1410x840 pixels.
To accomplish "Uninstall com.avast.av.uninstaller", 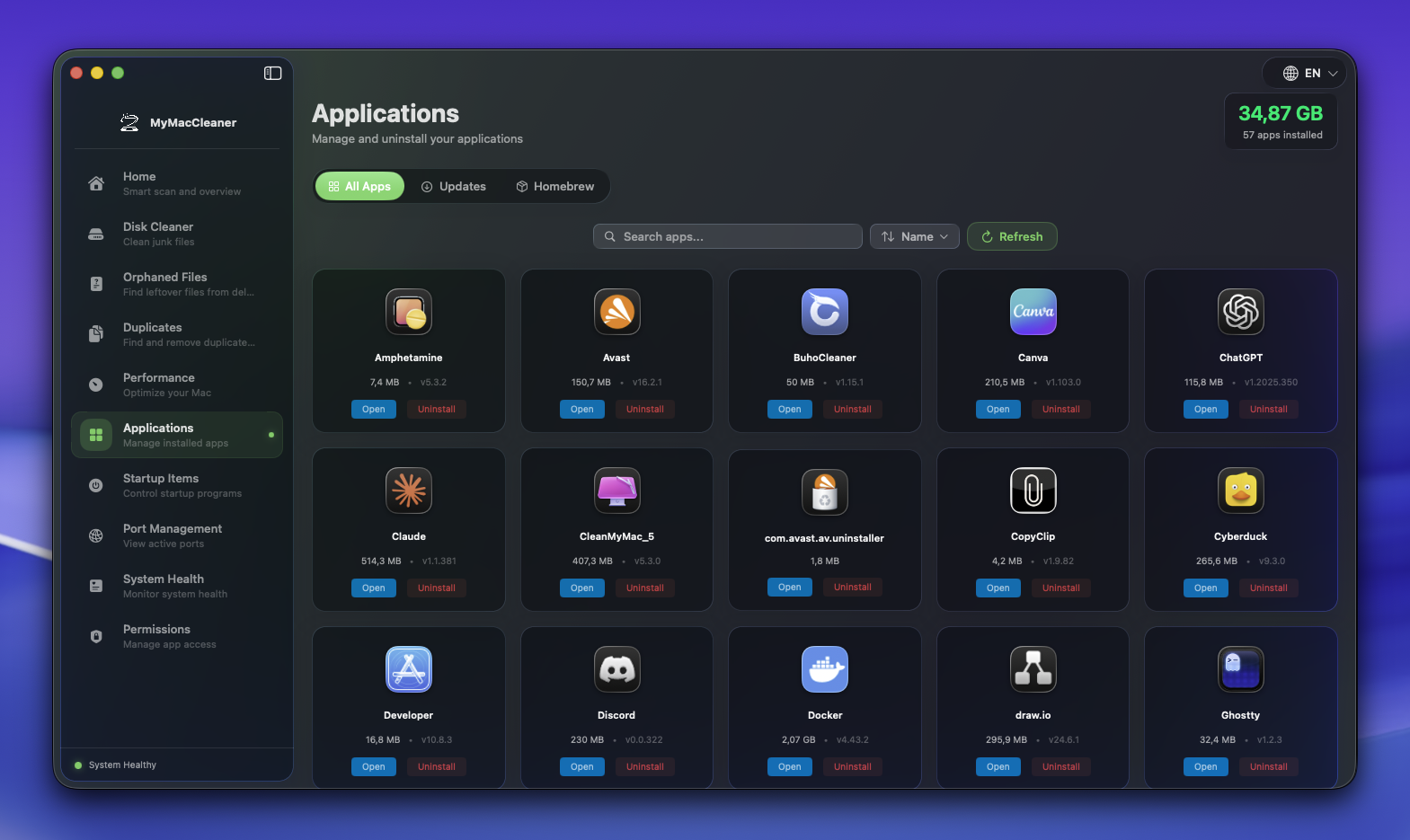I will [x=853, y=587].
